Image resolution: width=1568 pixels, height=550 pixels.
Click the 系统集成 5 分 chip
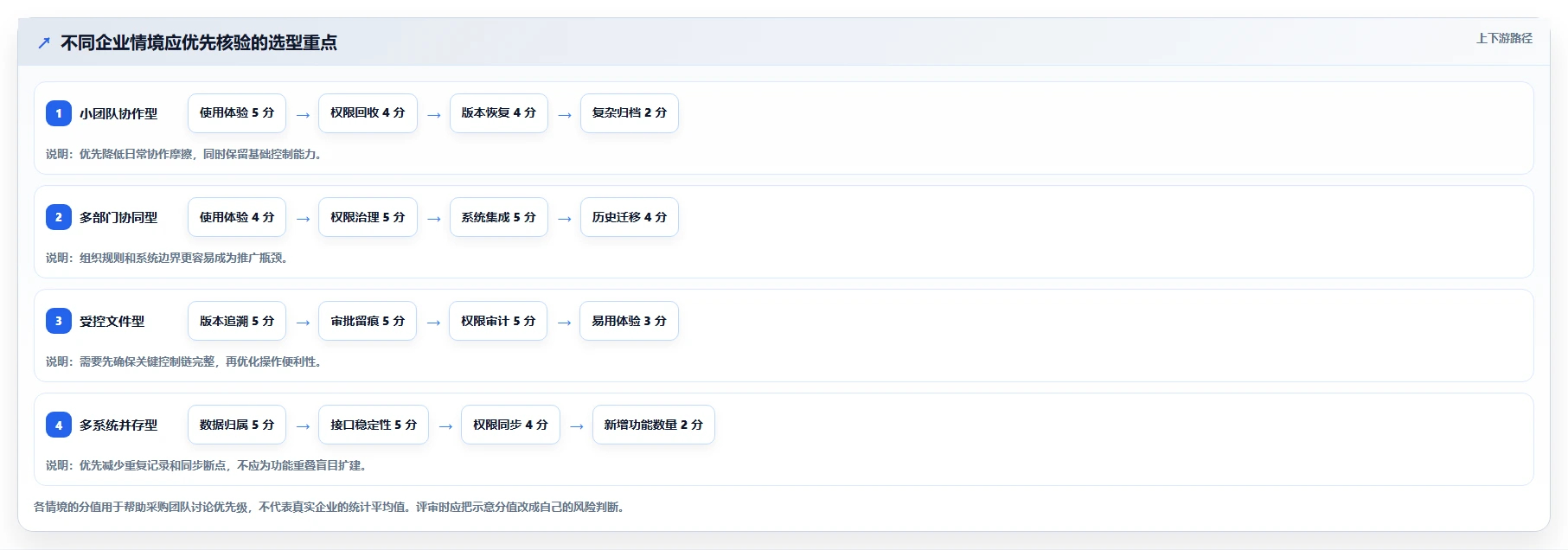499,217
